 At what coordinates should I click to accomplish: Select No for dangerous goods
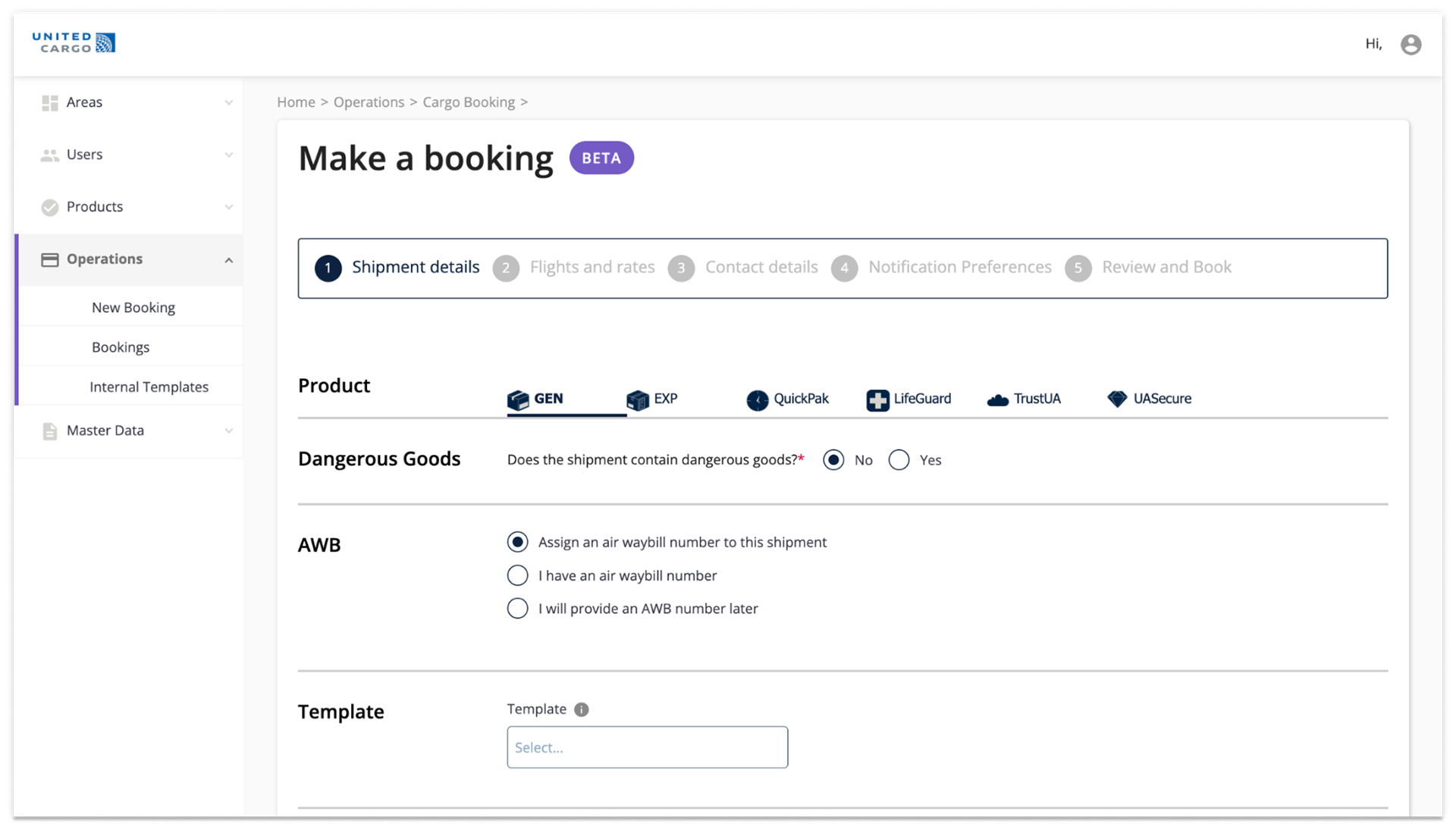[x=833, y=460]
